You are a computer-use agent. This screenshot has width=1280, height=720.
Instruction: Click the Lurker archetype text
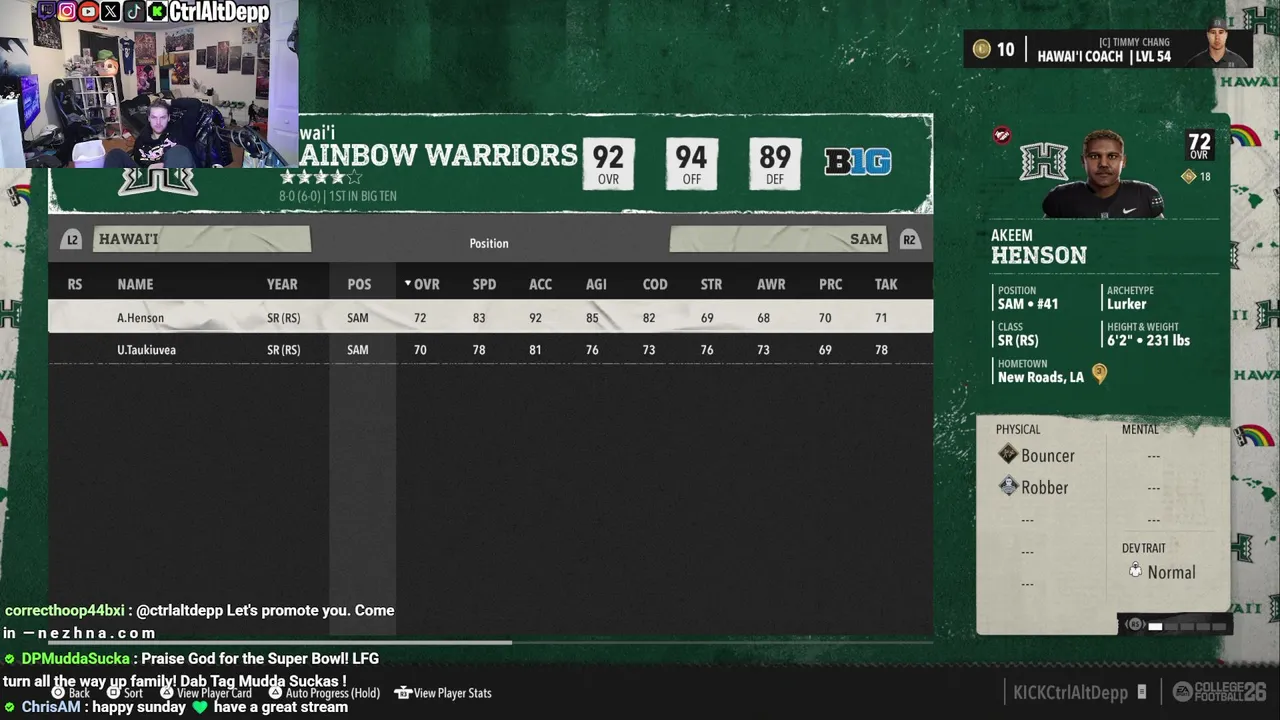[x=1127, y=304]
